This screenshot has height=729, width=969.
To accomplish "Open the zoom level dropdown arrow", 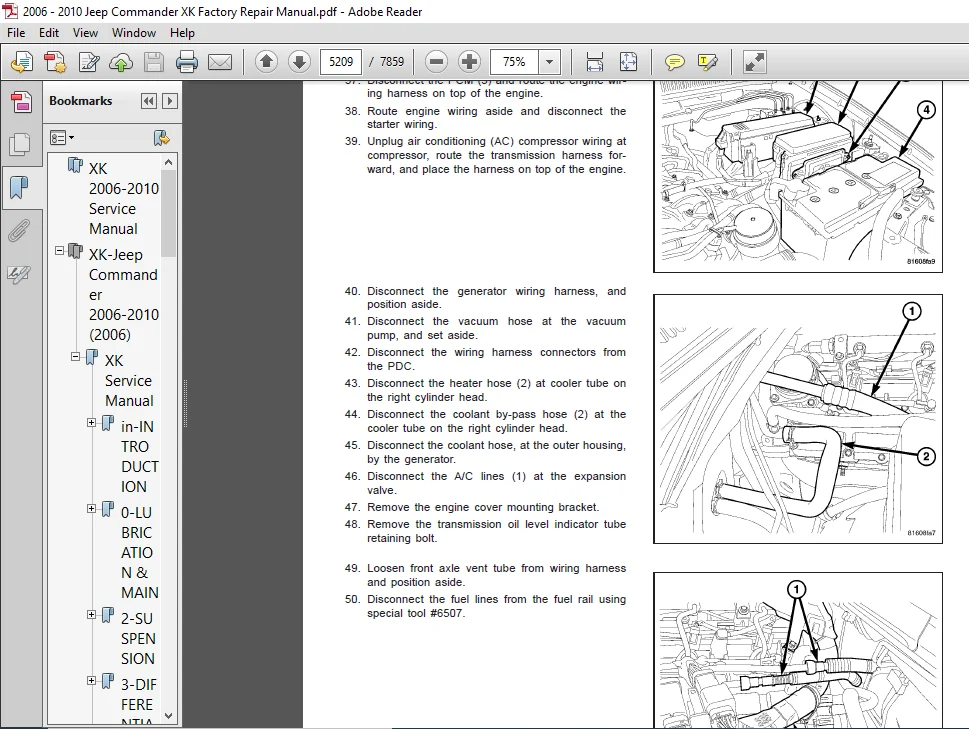I will (549, 62).
